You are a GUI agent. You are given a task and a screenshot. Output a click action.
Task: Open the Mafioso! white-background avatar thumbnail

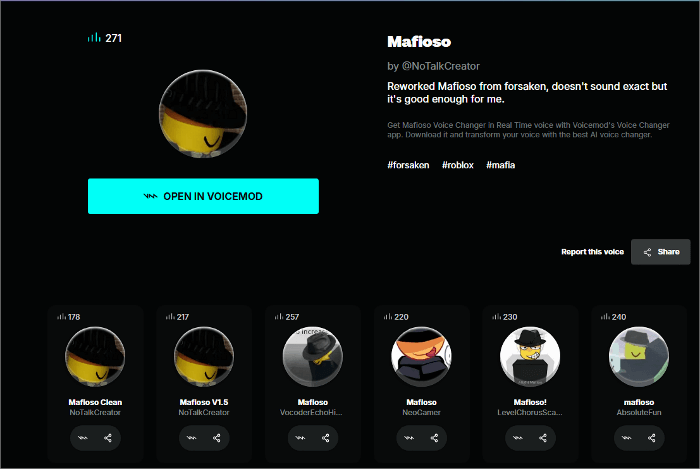(530, 357)
